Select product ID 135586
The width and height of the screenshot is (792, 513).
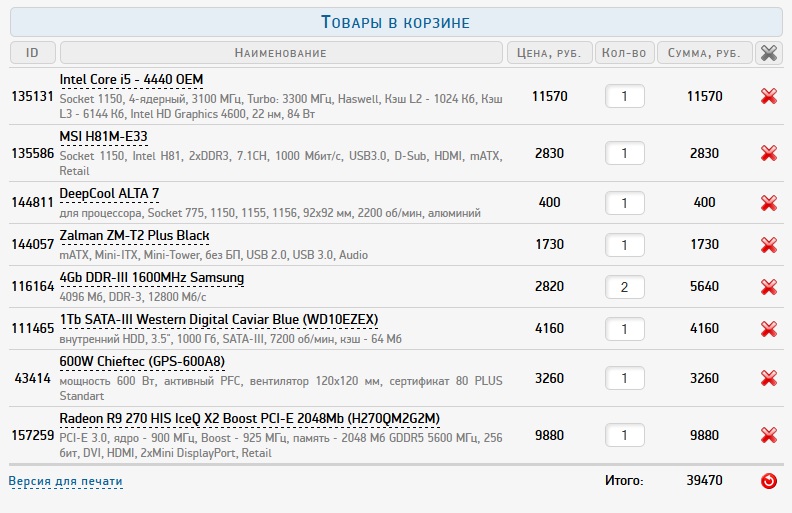(x=32, y=153)
